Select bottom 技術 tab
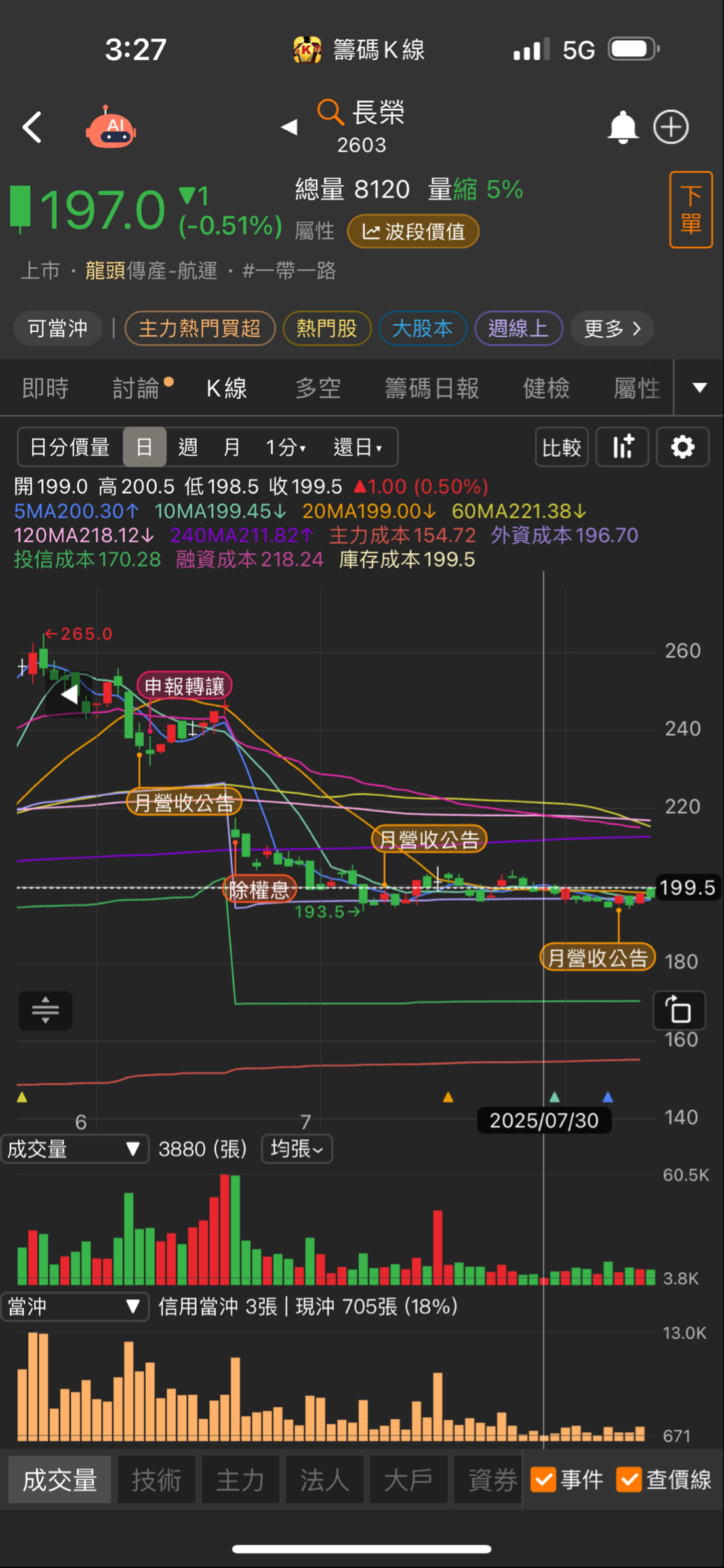Screen dimensions: 724x1568 (156, 1480)
